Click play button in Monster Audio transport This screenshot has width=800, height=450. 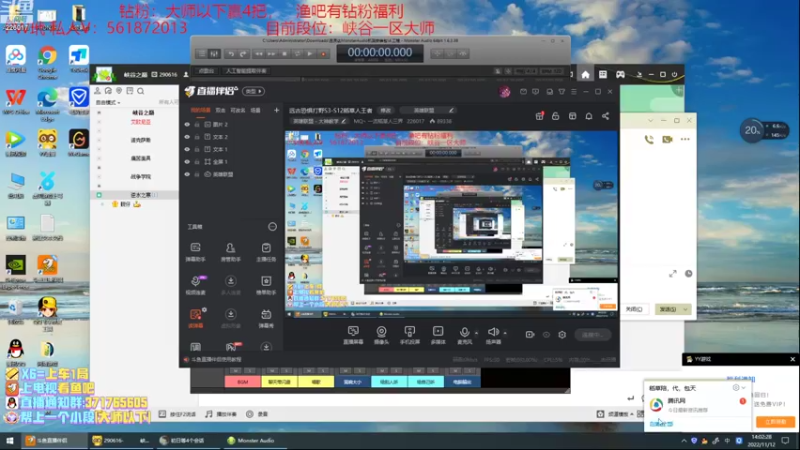310,54
